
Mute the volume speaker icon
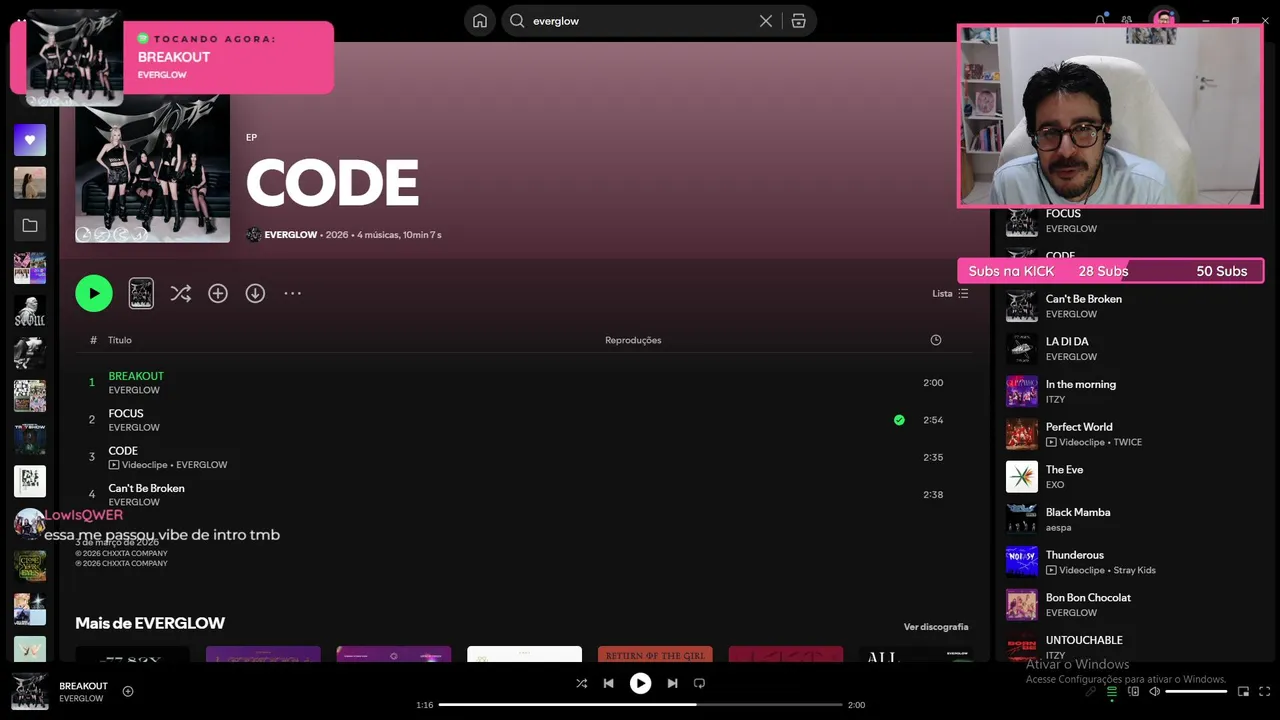1154,691
